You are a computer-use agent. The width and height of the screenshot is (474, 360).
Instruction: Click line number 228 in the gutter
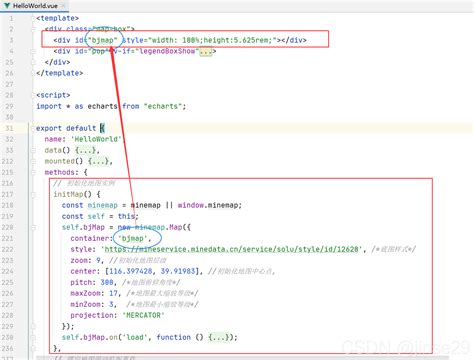pyautogui.click(x=7, y=315)
